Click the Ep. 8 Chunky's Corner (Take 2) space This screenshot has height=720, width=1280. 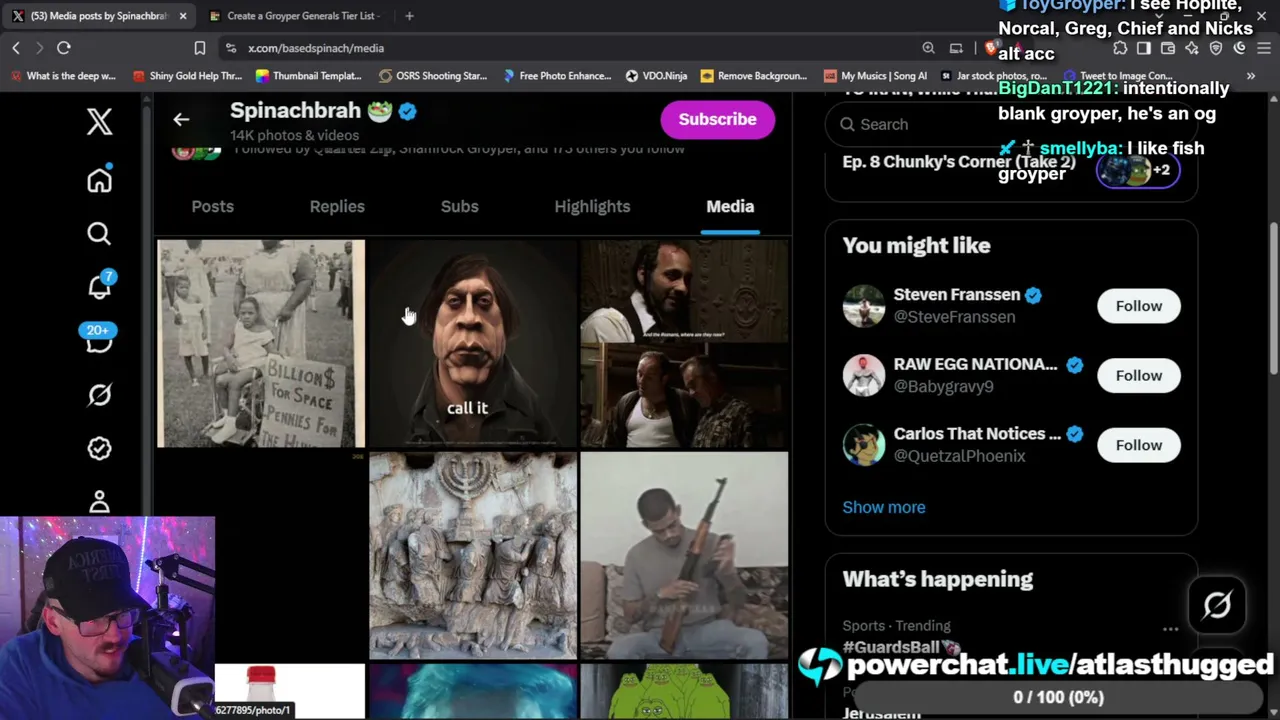coord(959,162)
